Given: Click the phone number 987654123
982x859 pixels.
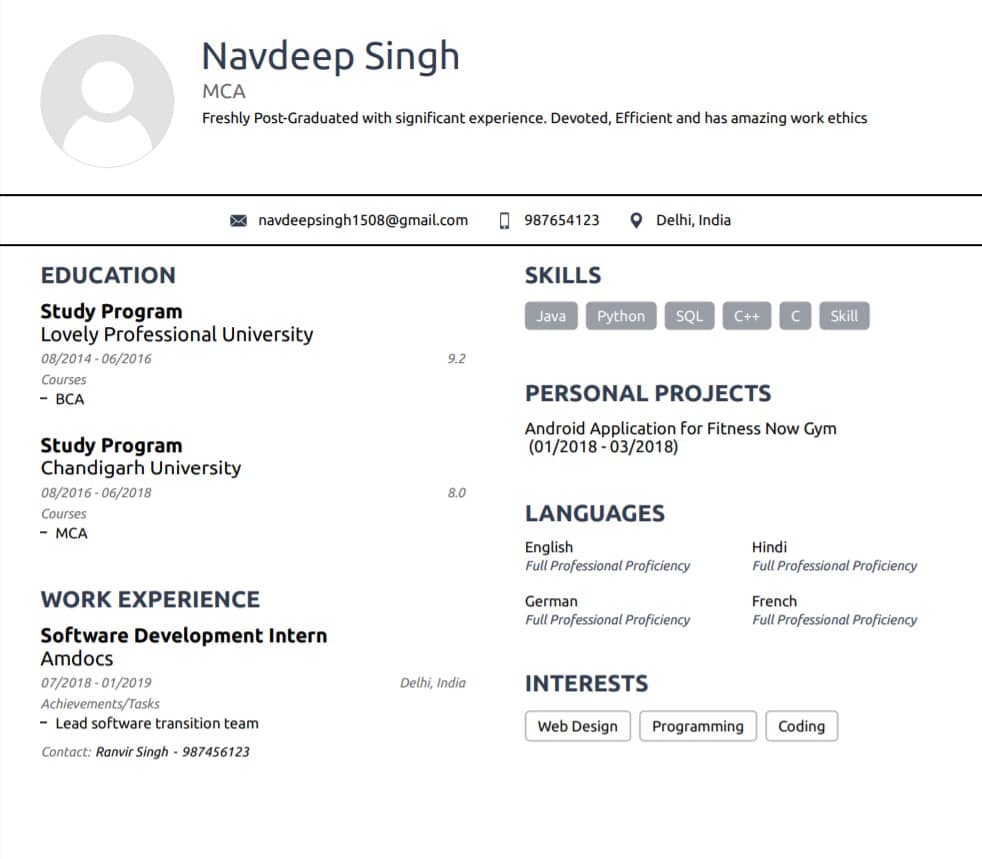Looking at the screenshot, I should pyautogui.click(x=562, y=221).
